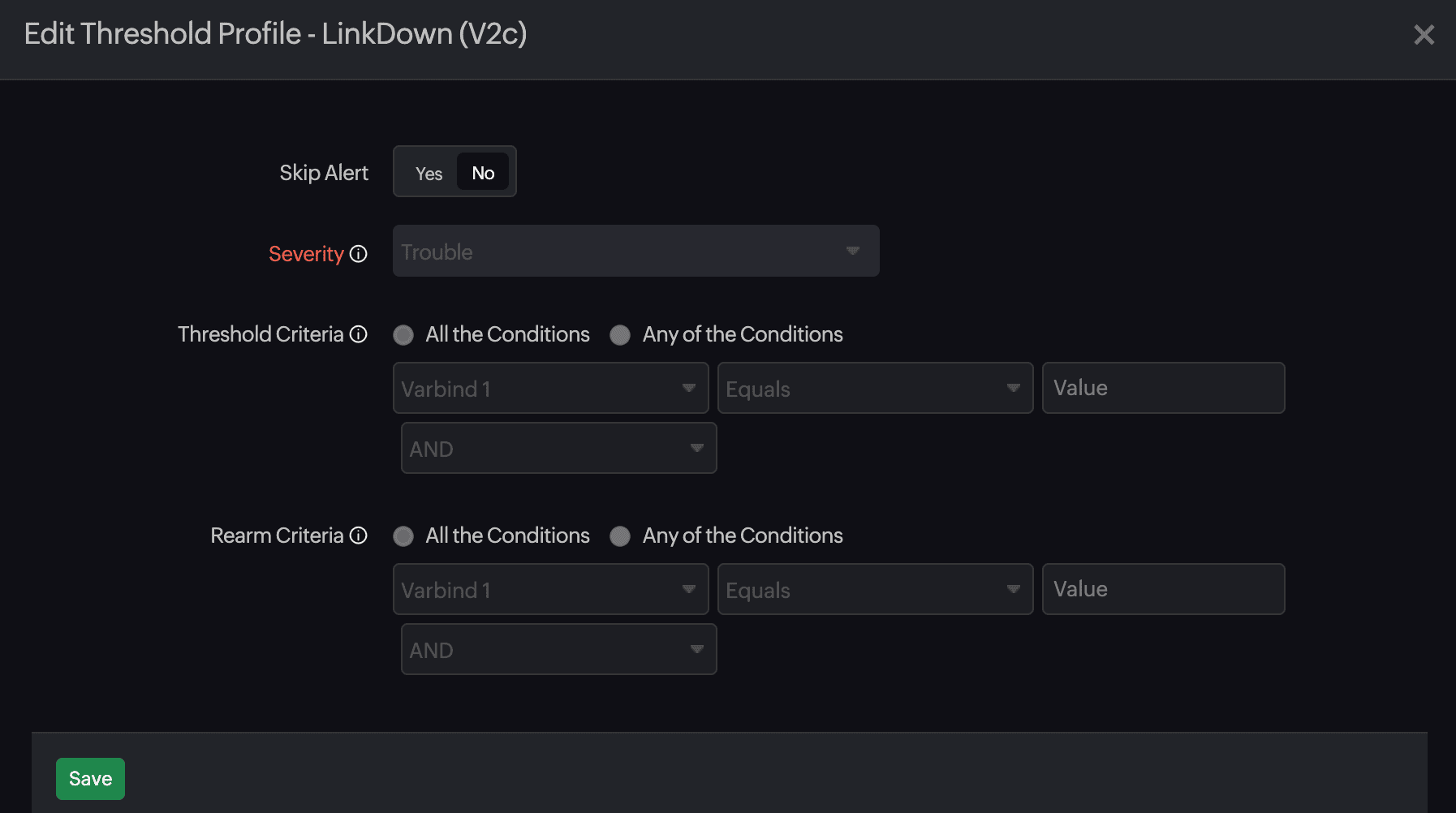
Task: Open Rearm Criteria AND dropdown
Action: coord(558,650)
